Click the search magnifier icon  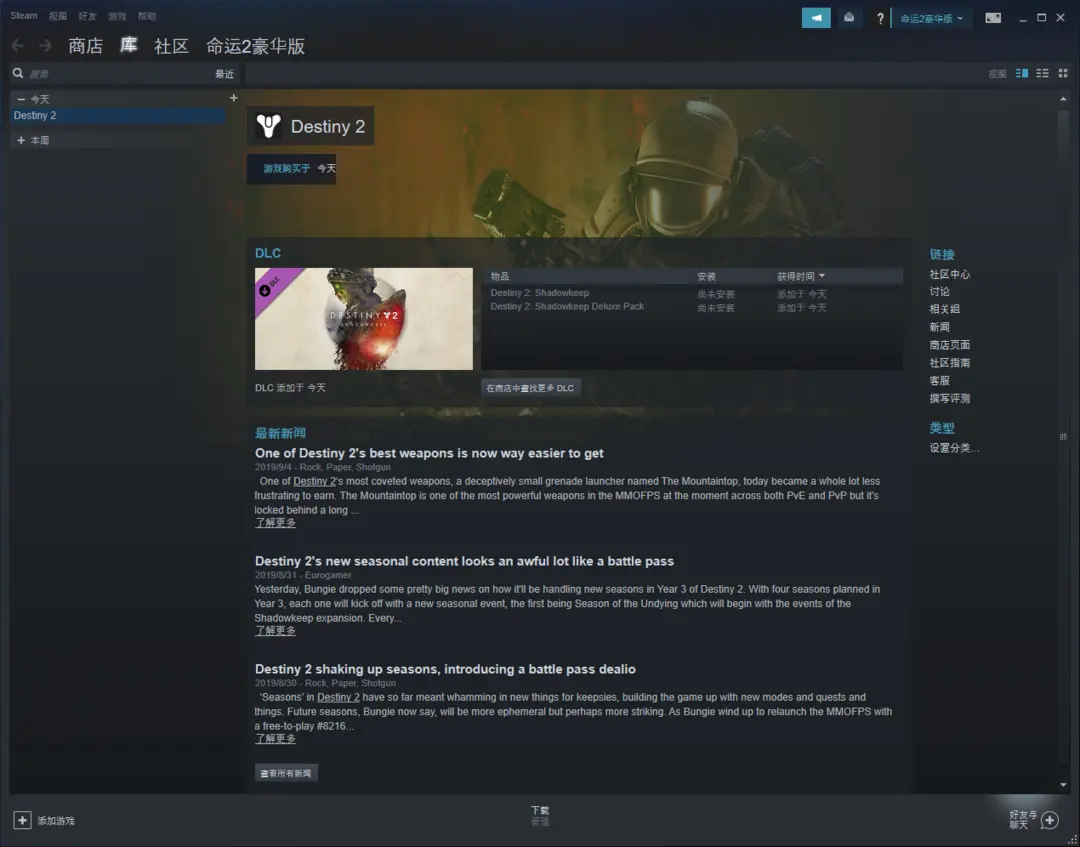[18, 73]
